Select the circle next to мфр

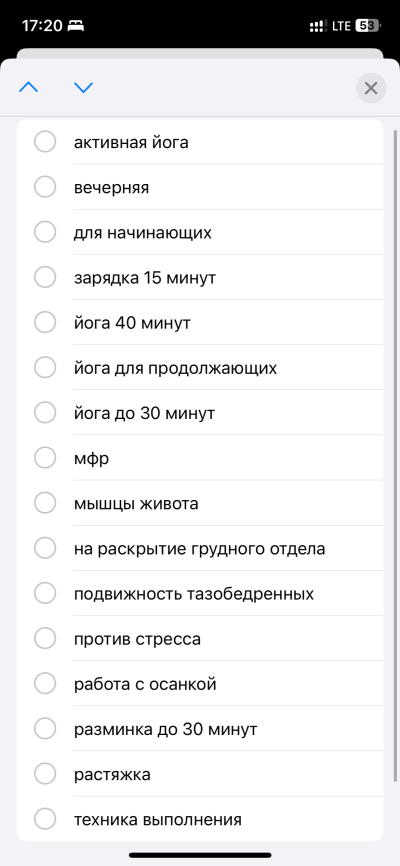pos(45,458)
